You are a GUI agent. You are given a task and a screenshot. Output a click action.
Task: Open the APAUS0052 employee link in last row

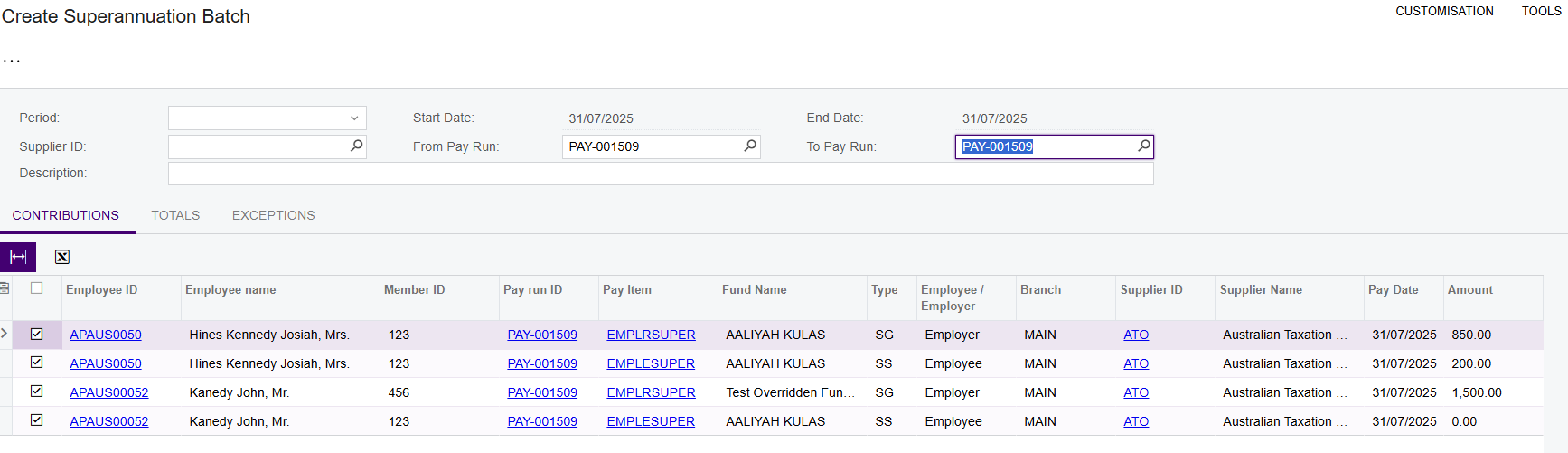109,421
